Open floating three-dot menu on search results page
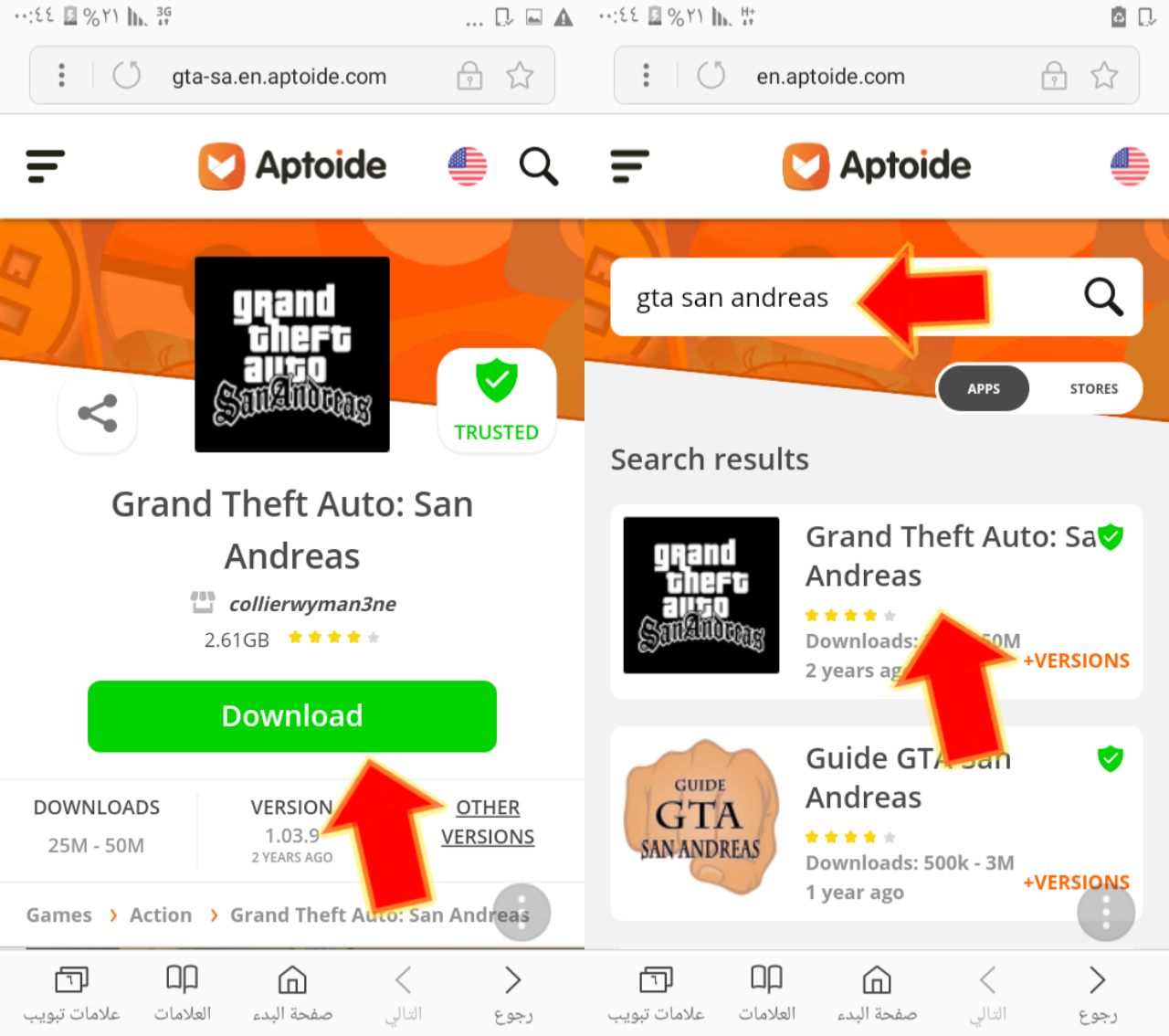1169x1036 pixels. pos(1106,912)
